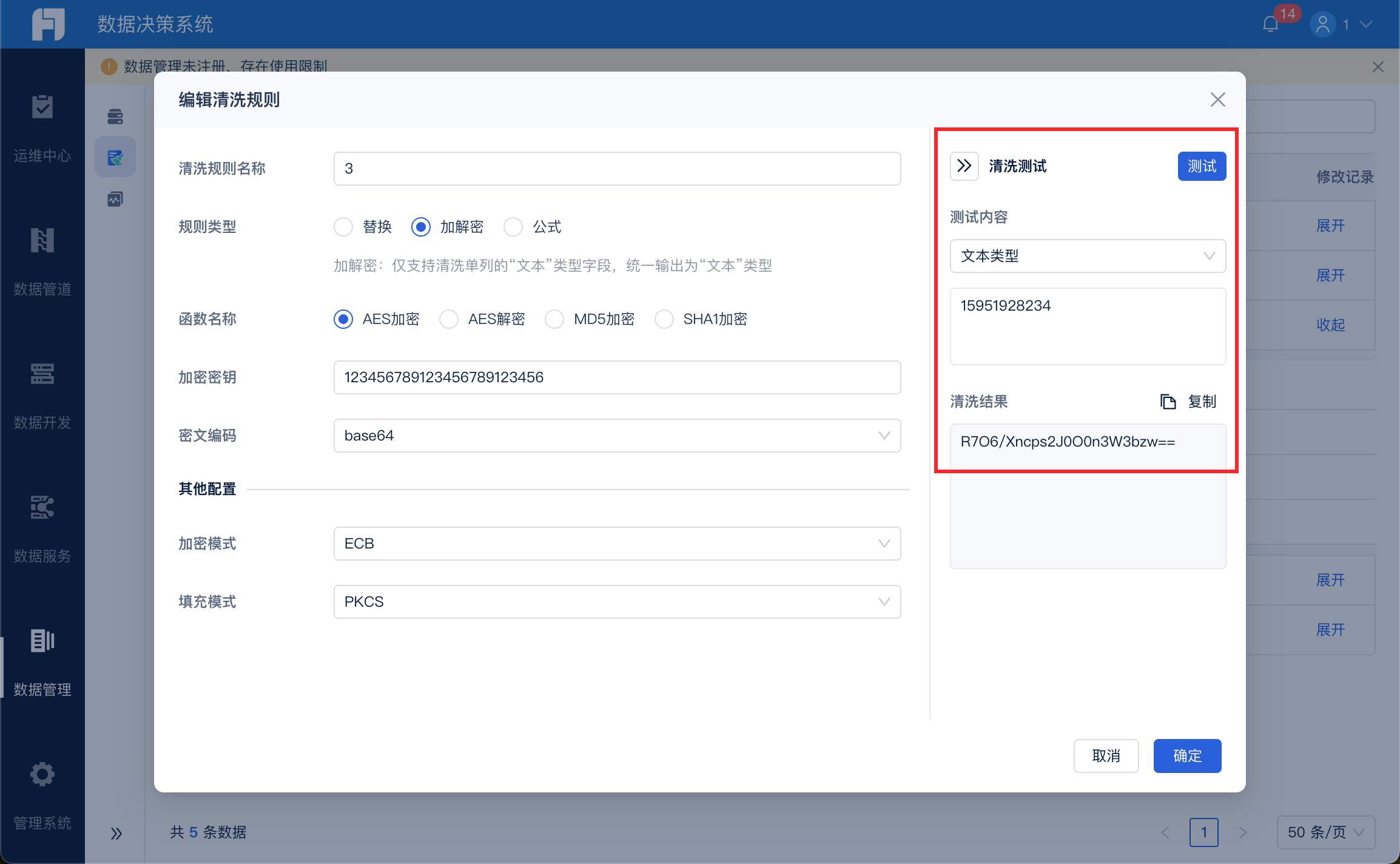The image size is (1400, 864).
Task: Click the blue 测试 button
Action: (x=1201, y=166)
